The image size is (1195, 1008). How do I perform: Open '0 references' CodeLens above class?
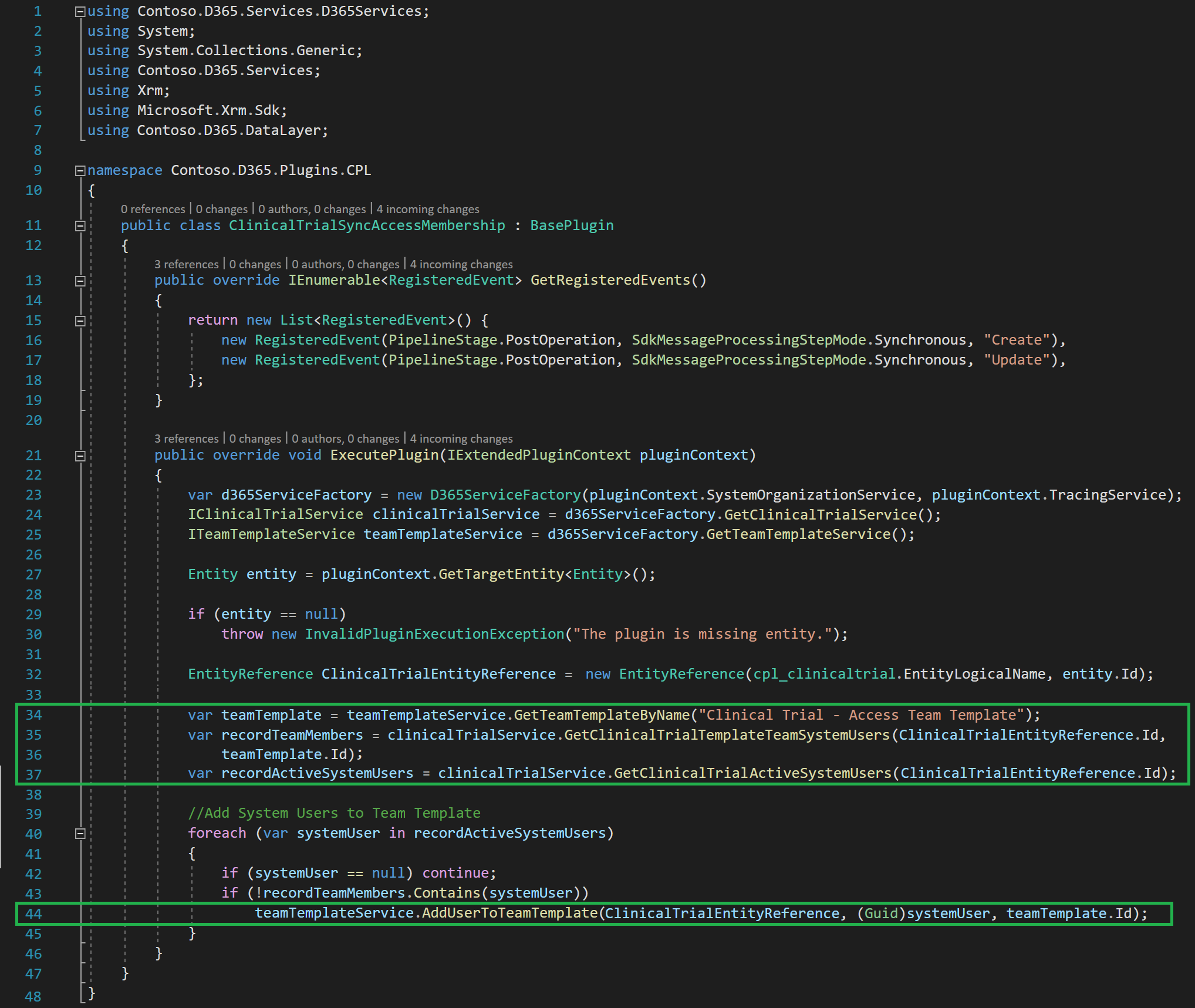click(153, 210)
